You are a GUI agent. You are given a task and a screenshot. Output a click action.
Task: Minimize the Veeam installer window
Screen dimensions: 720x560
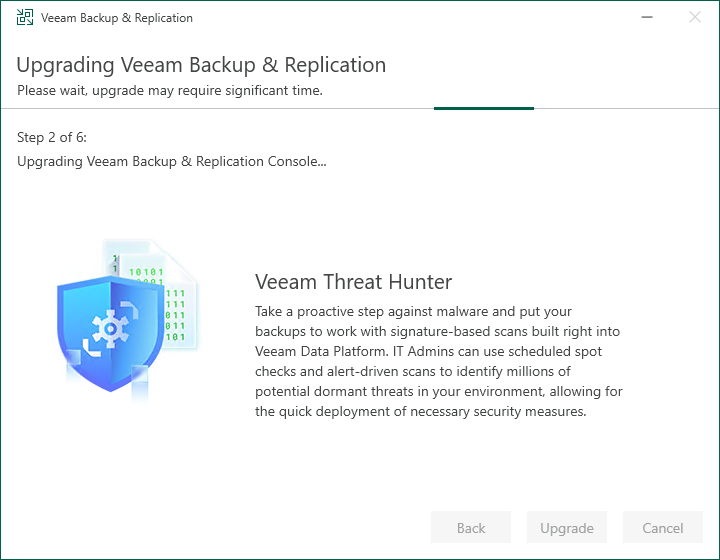[647, 17]
